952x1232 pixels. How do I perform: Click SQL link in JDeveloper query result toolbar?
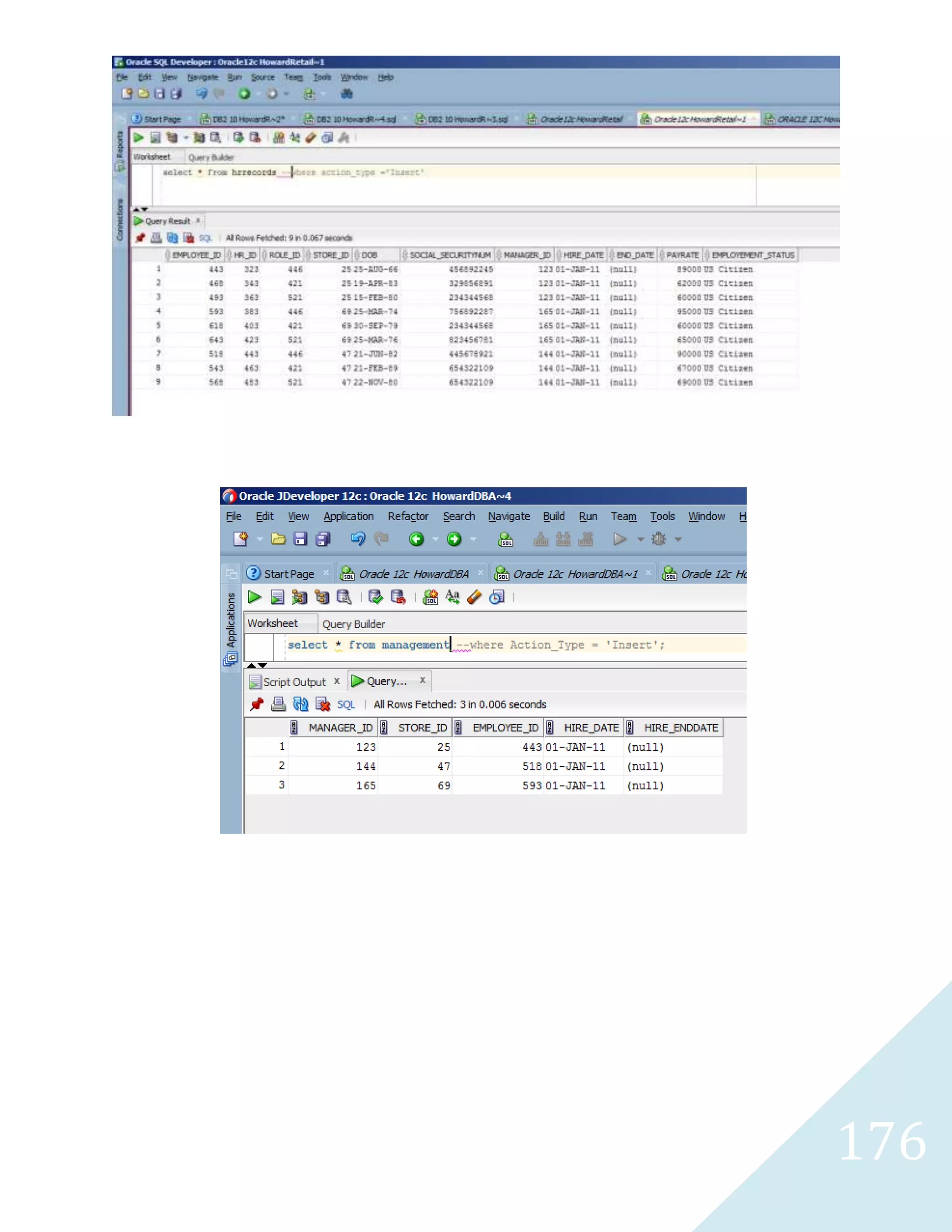click(x=346, y=704)
